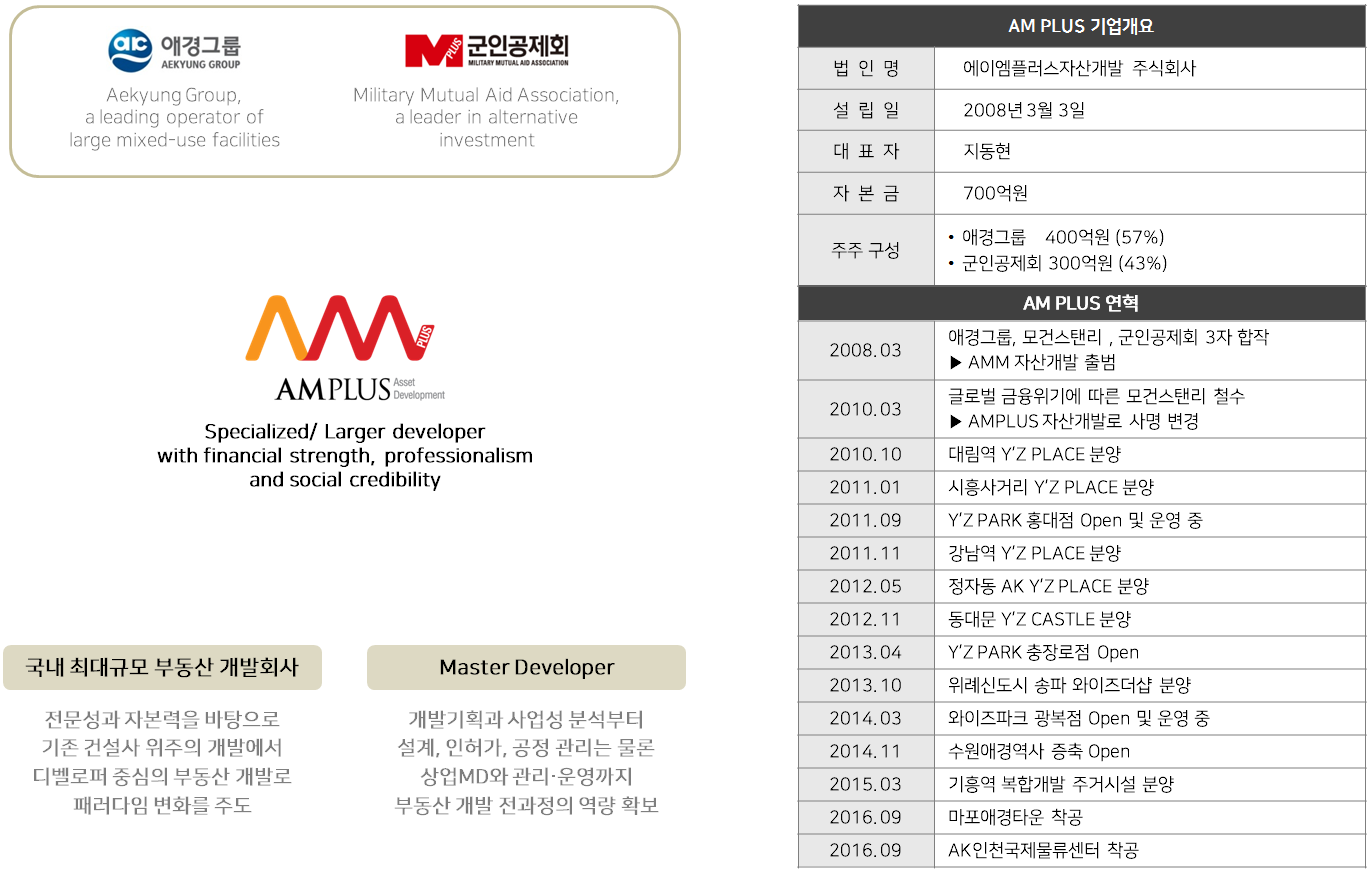Click 'AMM 자산개발 출범' history entry
Image resolution: width=1367 pixels, height=869 pixels.
point(1032,362)
